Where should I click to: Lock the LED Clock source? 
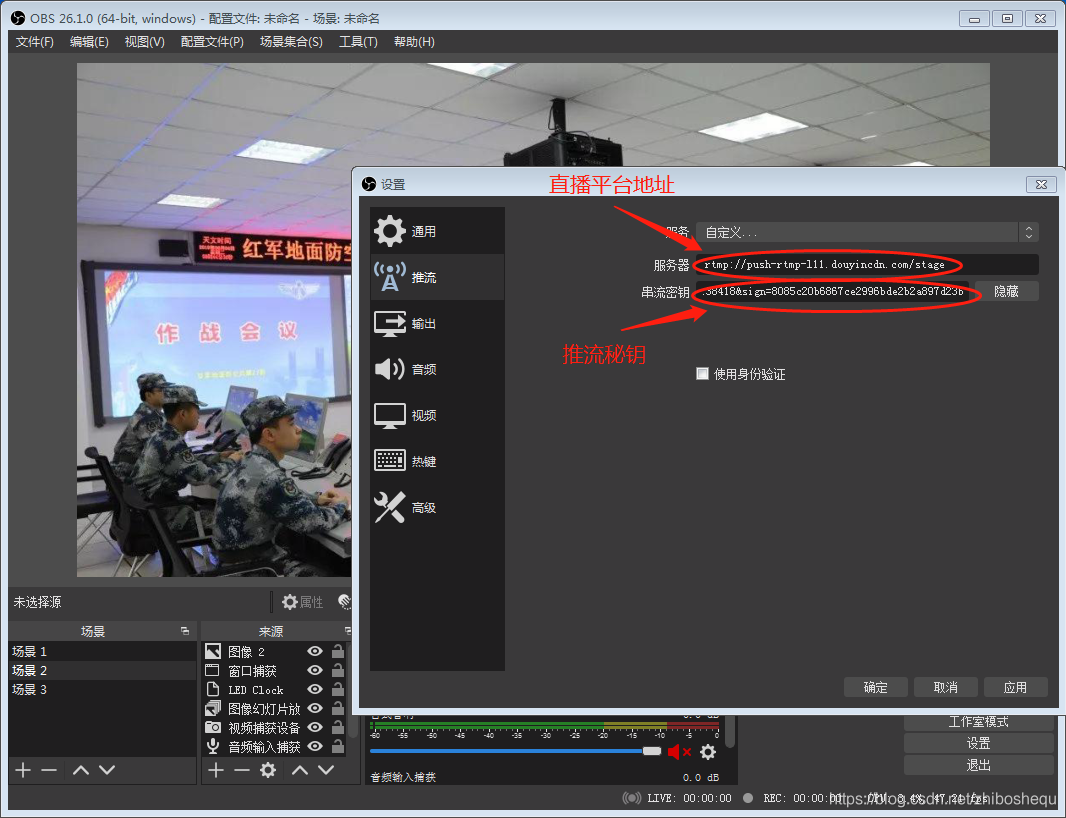point(337,689)
